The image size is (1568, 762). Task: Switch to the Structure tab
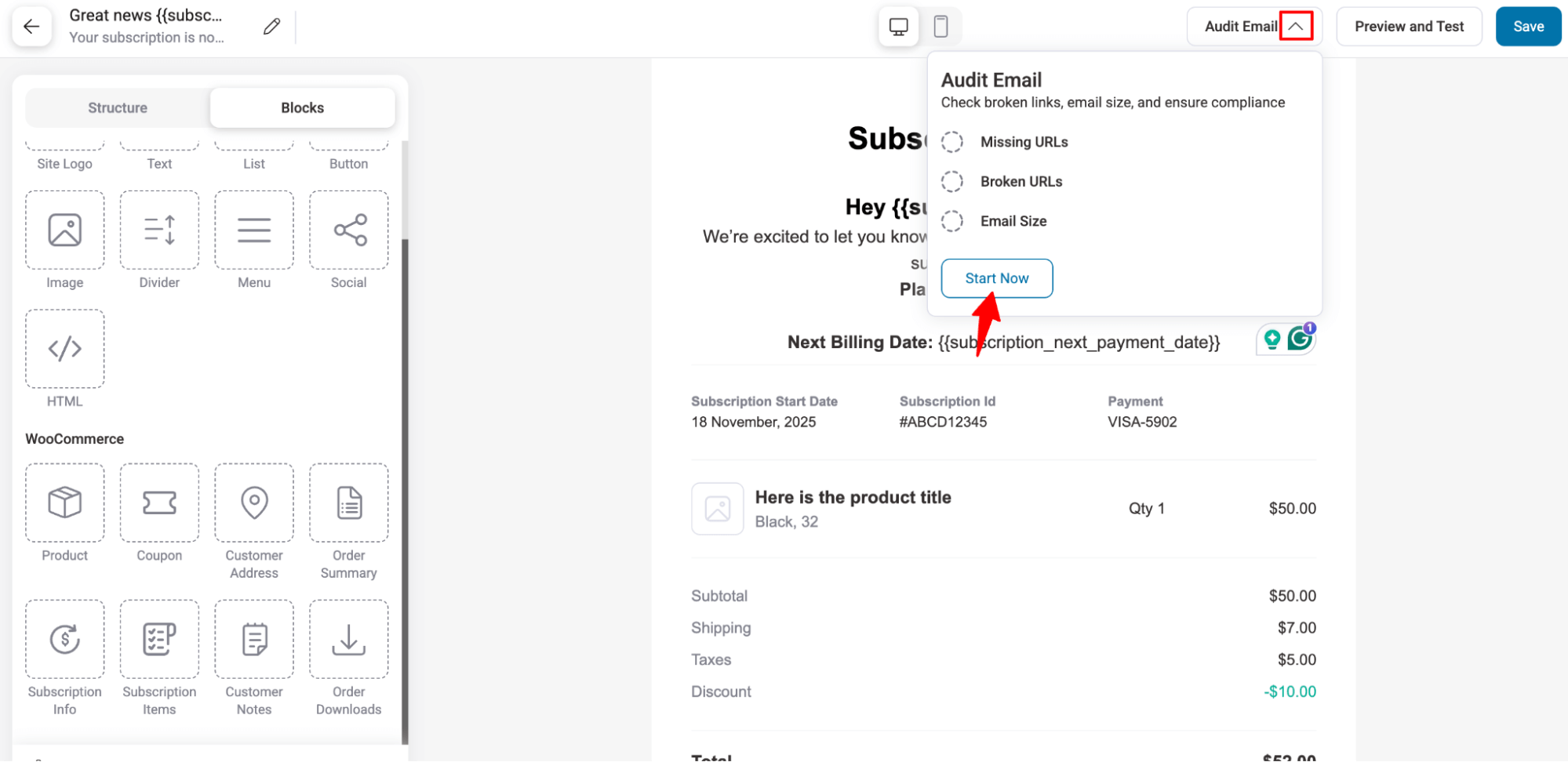tap(118, 108)
